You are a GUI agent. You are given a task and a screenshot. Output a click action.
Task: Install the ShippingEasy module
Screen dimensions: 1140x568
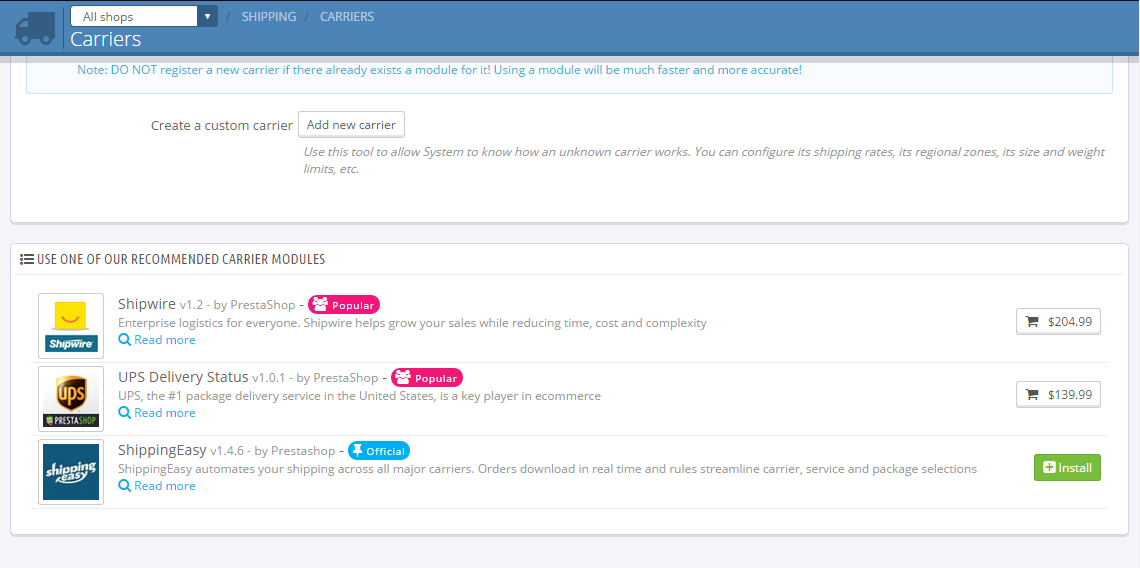pyautogui.click(x=1067, y=468)
